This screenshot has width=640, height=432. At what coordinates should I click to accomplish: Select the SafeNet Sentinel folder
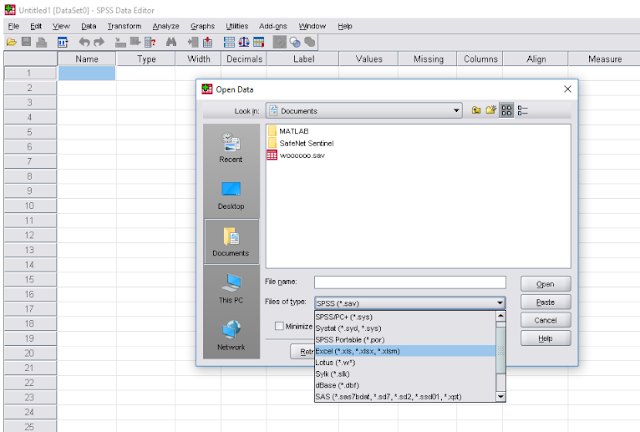point(301,143)
